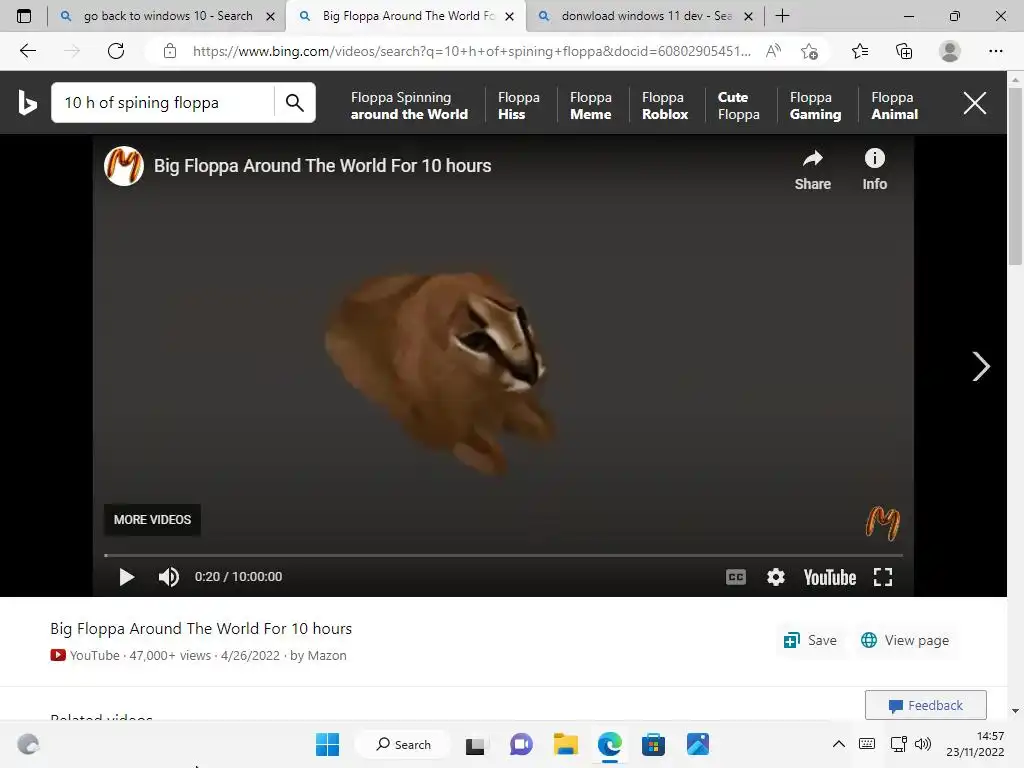Click the video progress bar
The width and height of the screenshot is (1024, 768).
tap(503, 555)
